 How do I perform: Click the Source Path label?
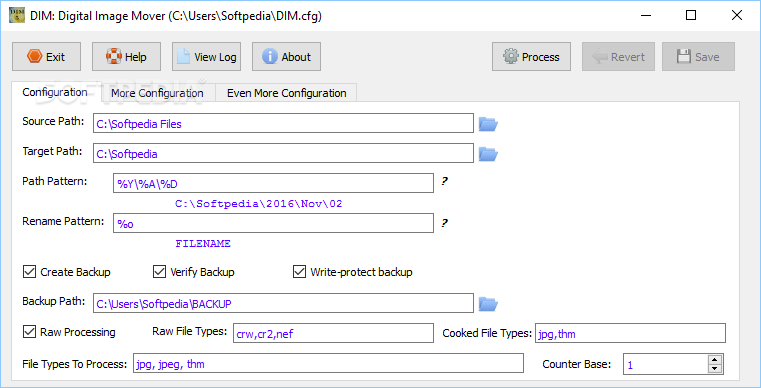coord(53,121)
